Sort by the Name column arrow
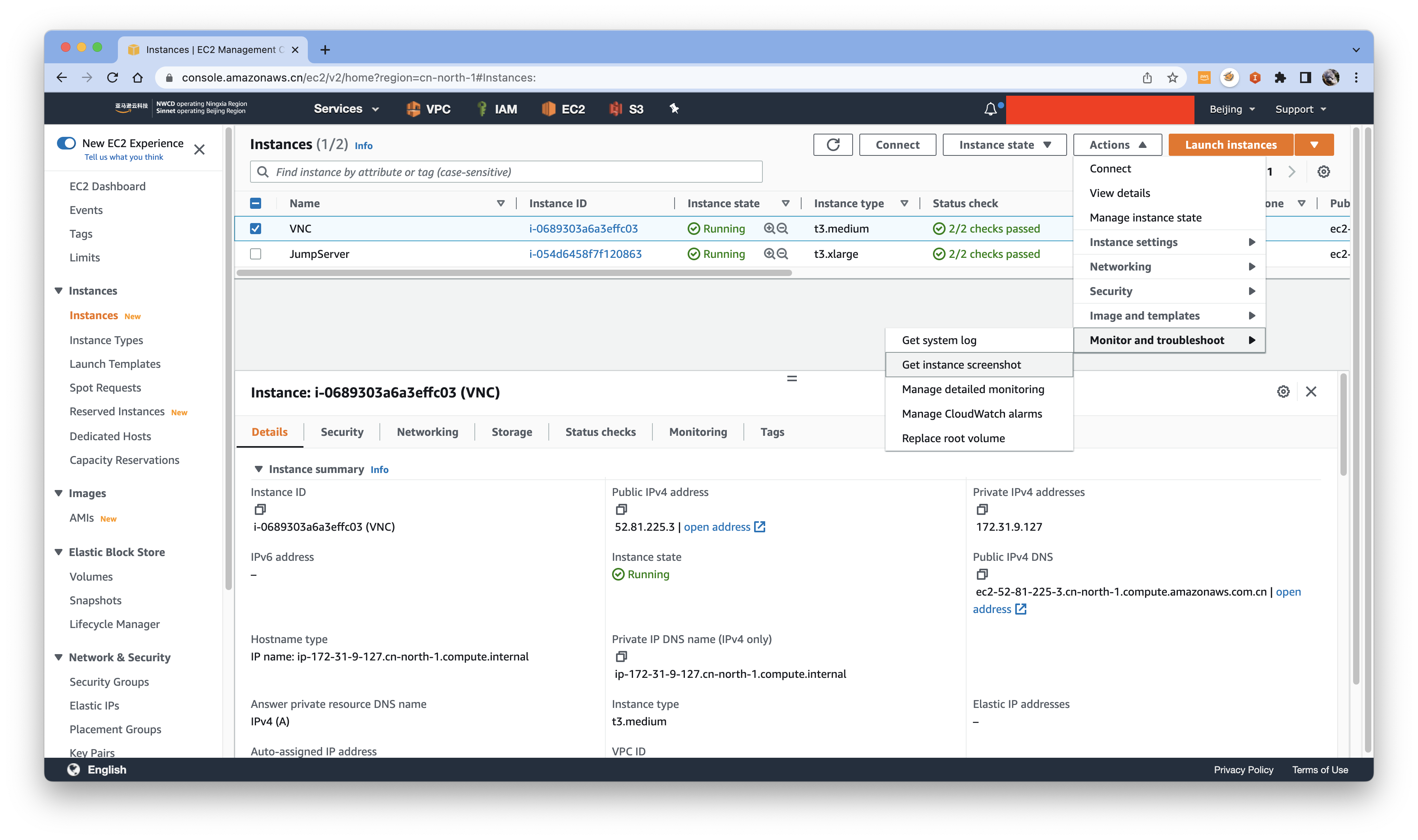Image resolution: width=1418 pixels, height=840 pixels. (500, 204)
